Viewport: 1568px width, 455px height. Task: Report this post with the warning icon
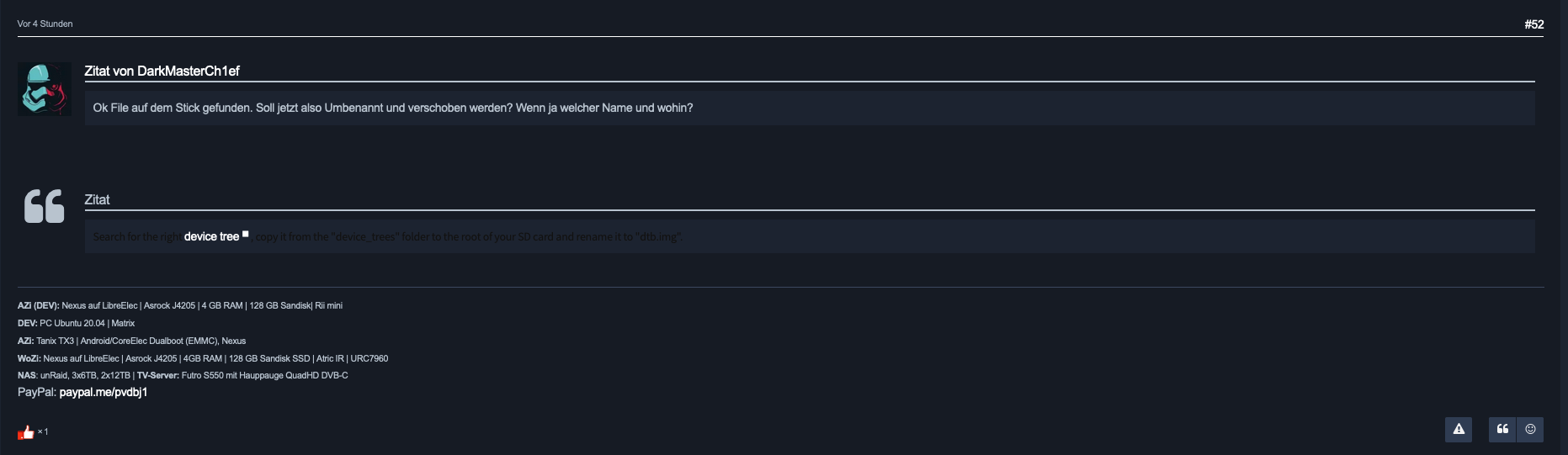click(1459, 429)
